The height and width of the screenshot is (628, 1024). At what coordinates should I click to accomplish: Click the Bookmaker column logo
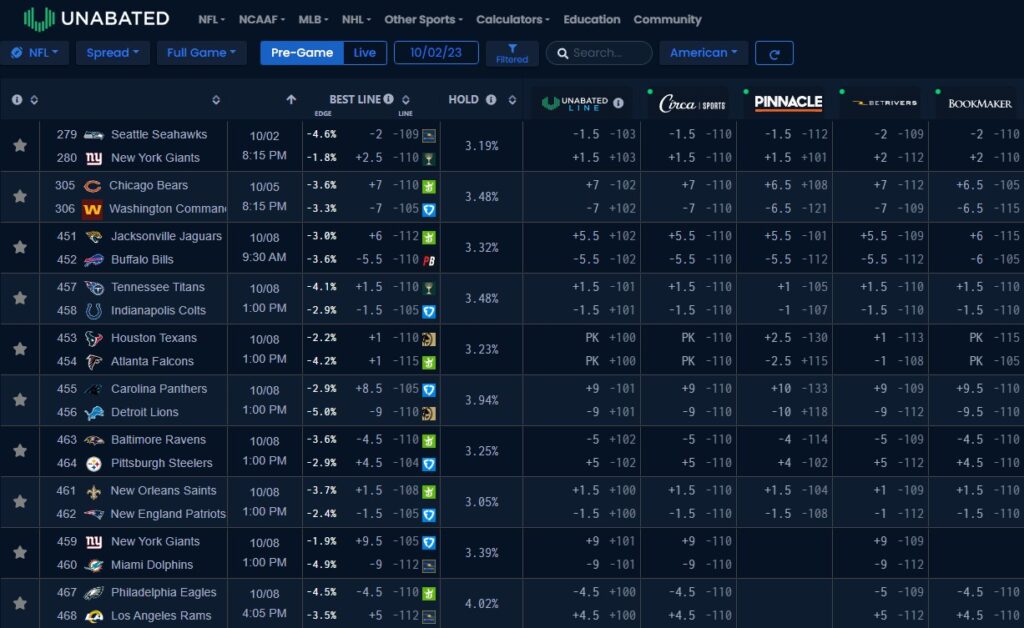pyautogui.click(x=980, y=104)
